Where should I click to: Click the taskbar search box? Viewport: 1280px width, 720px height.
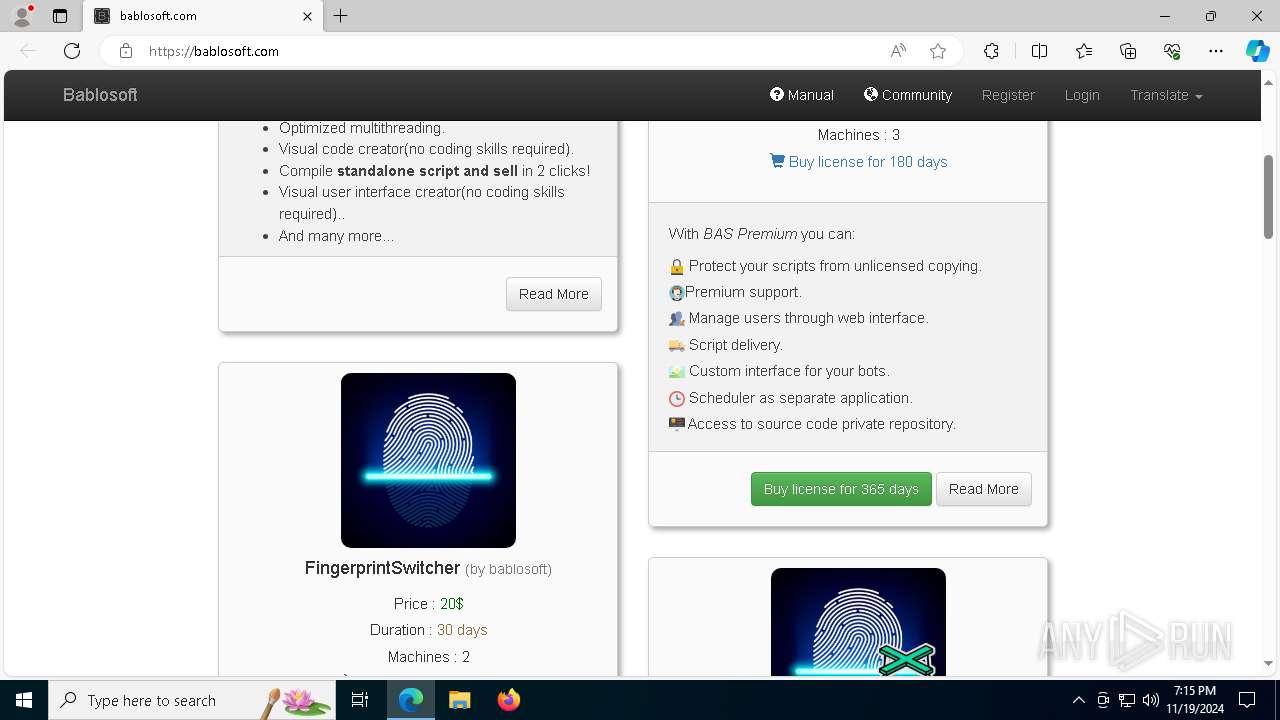(x=192, y=700)
